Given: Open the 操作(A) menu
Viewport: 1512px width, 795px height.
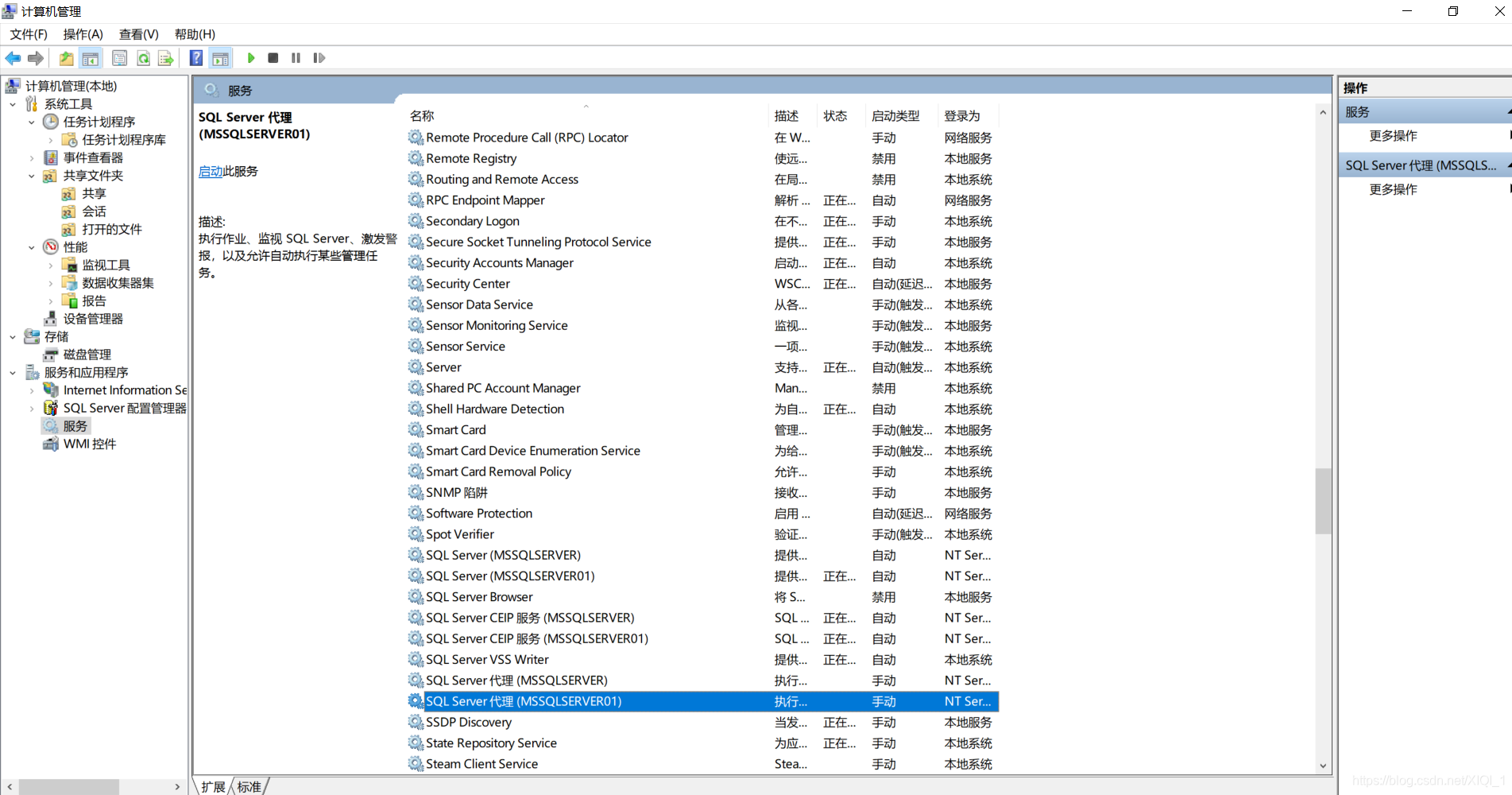Looking at the screenshot, I should tap(83, 34).
